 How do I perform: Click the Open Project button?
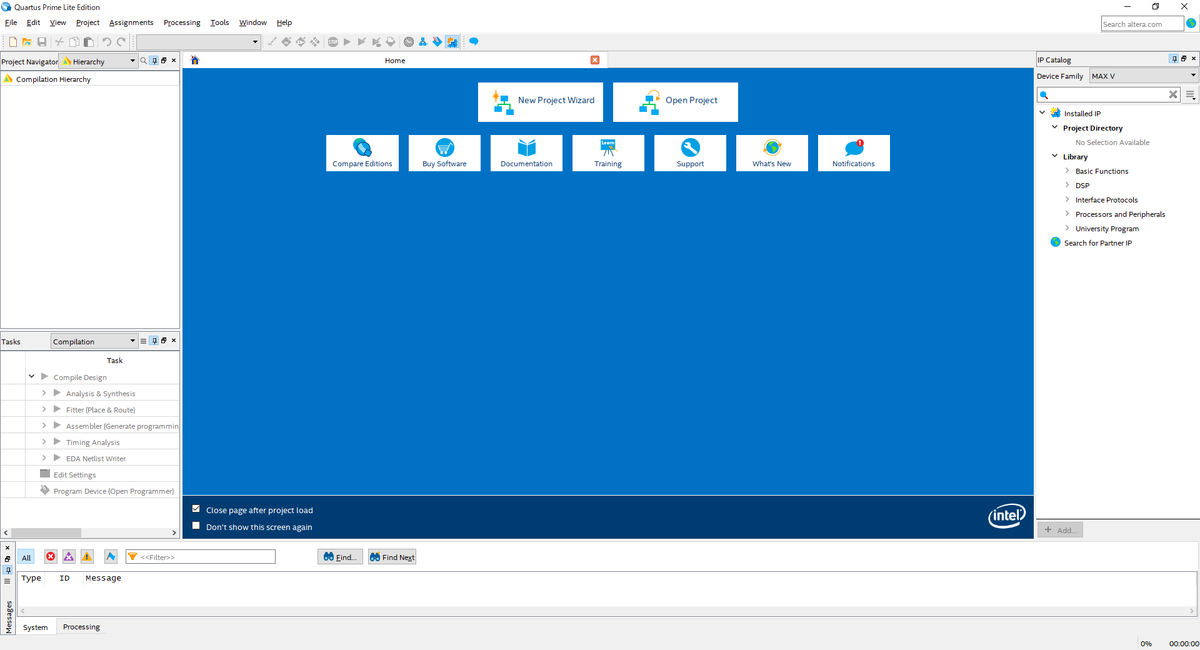pos(675,101)
